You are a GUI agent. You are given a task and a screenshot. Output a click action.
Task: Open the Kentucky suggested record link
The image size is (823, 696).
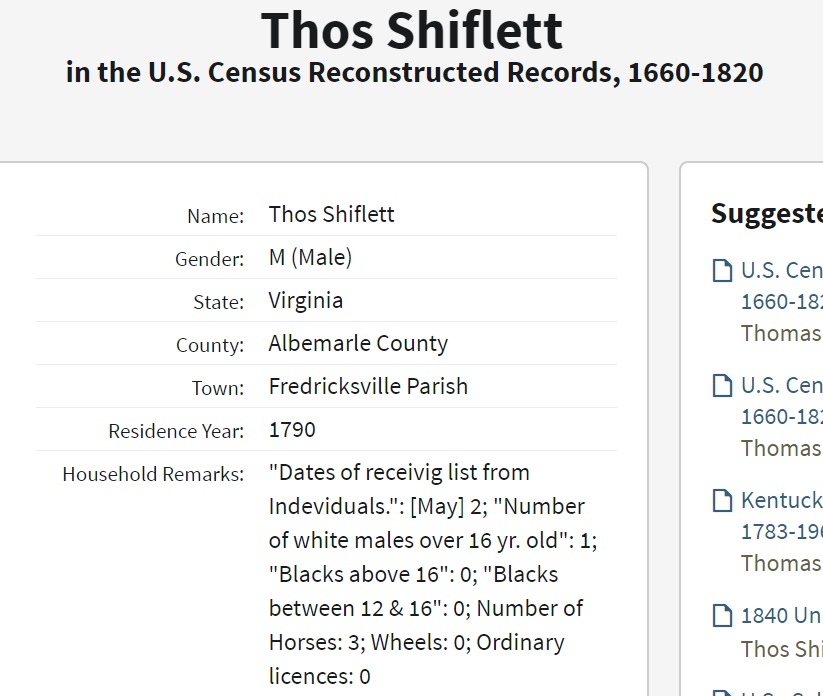pyautogui.click(x=781, y=500)
